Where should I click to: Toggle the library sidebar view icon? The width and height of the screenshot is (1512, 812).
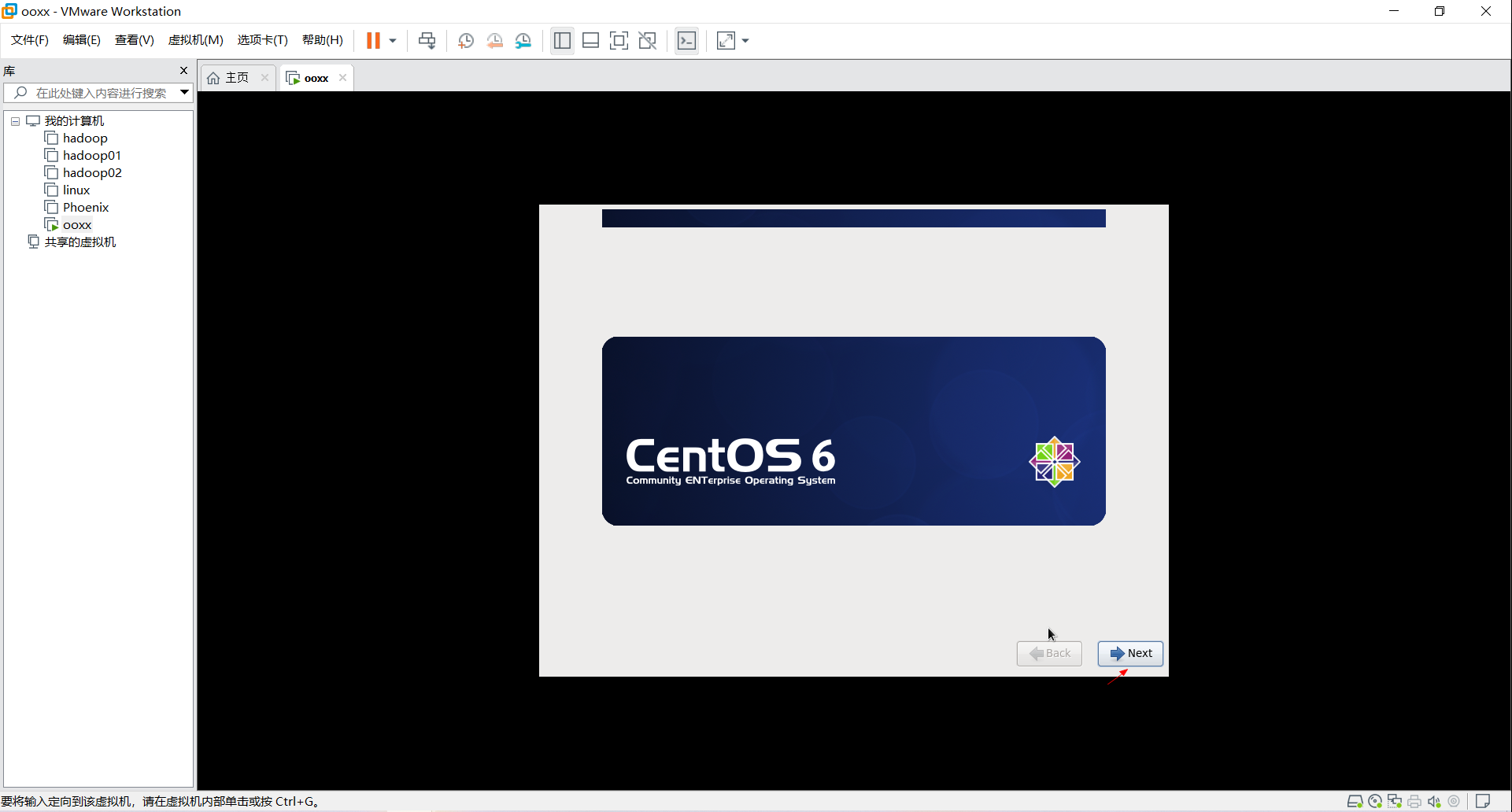pos(562,41)
